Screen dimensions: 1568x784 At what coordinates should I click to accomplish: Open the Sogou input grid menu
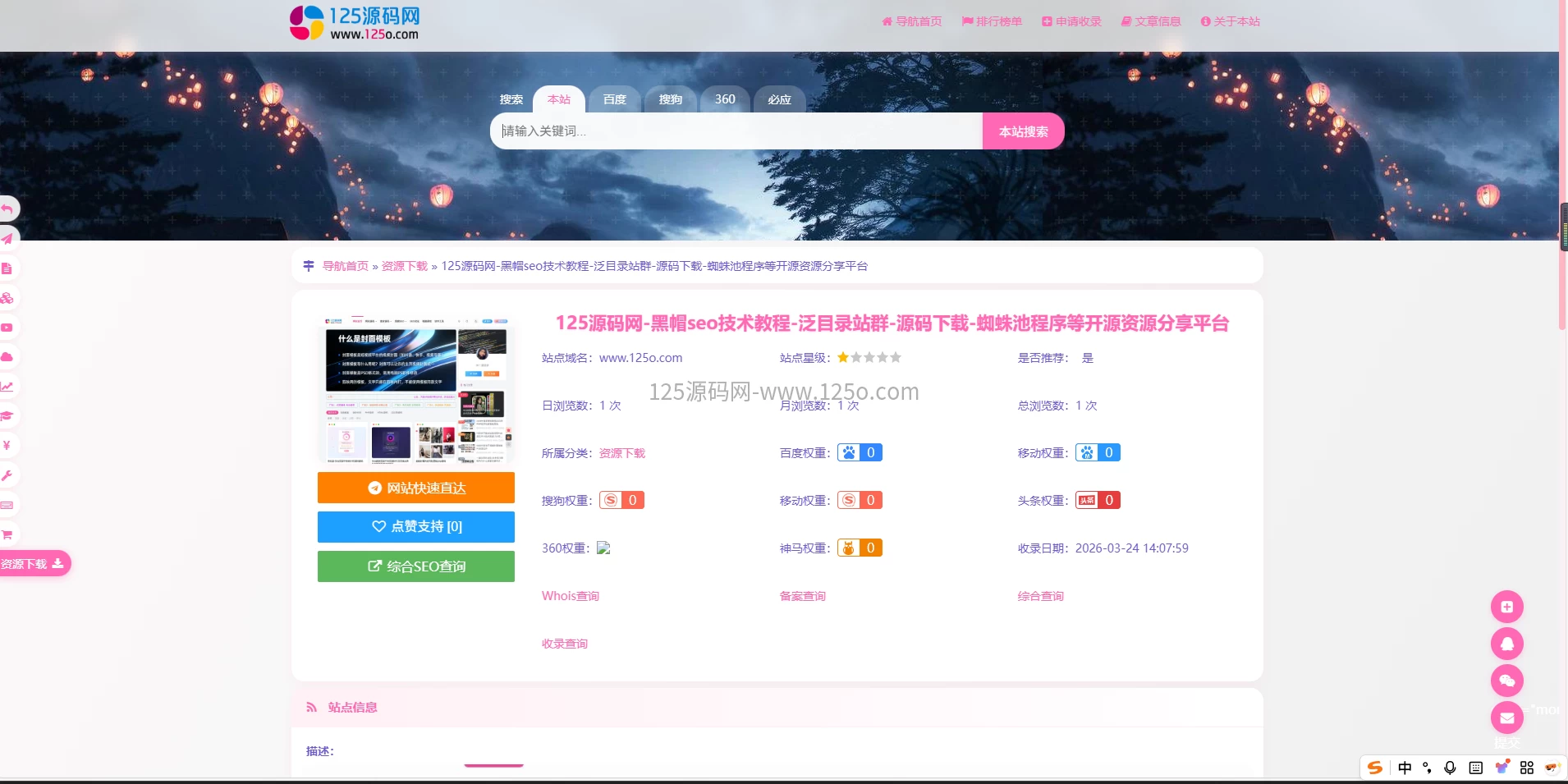[1527, 768]
